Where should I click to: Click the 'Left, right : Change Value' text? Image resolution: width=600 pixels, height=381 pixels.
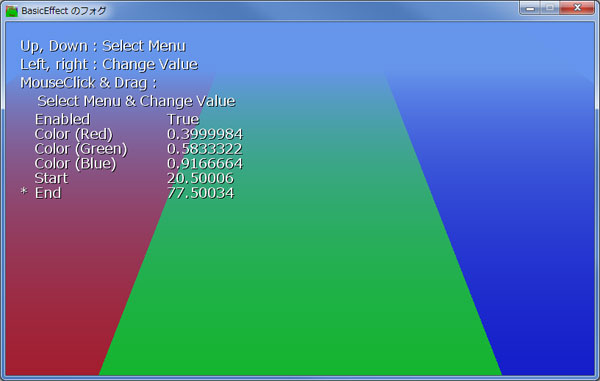click(109, 65)
